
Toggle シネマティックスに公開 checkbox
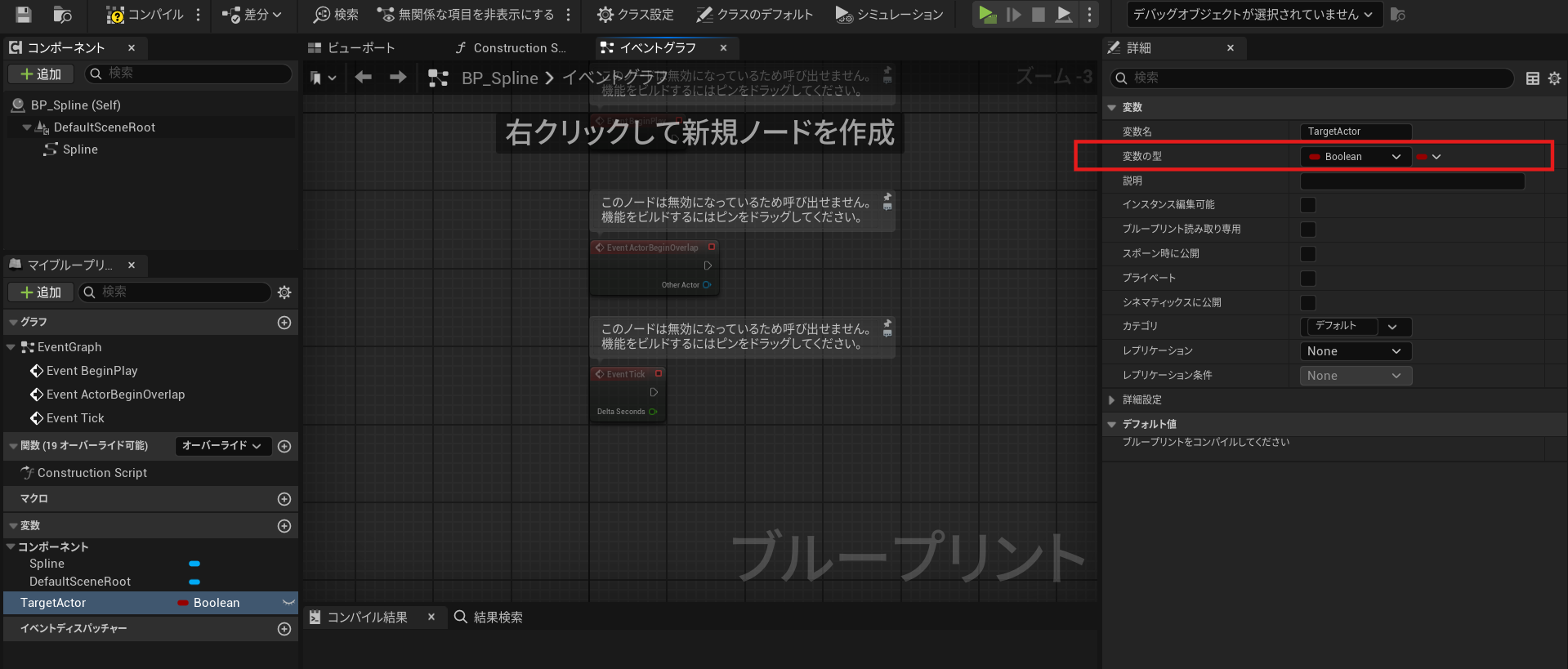coord(1308,303)
